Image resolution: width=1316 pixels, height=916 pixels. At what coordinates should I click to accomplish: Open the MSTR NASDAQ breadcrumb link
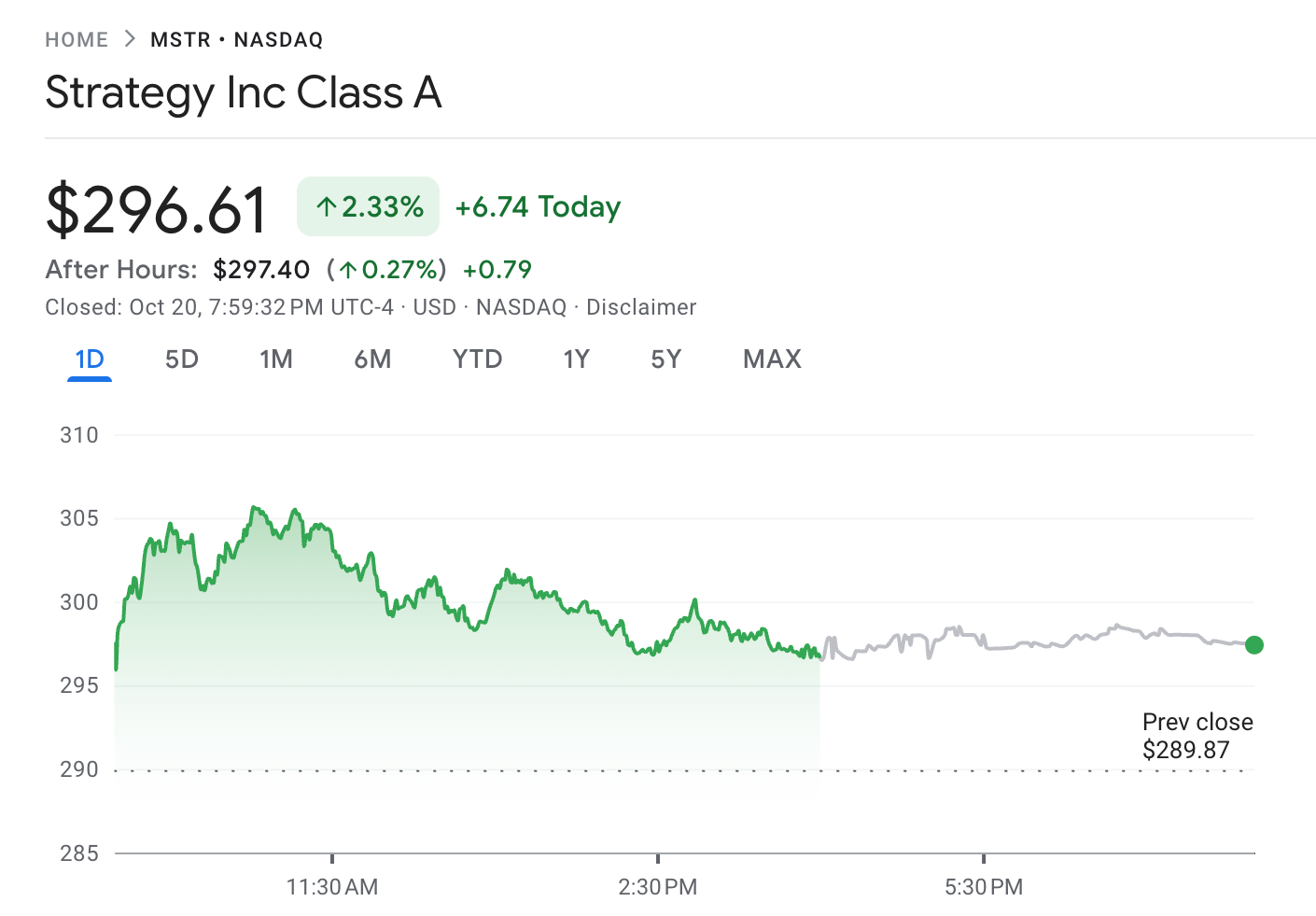[x=236, y=39]
